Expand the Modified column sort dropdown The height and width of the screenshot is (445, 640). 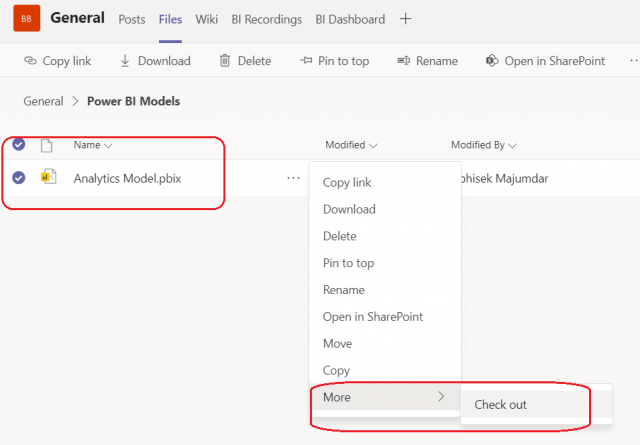click(373, 146)
